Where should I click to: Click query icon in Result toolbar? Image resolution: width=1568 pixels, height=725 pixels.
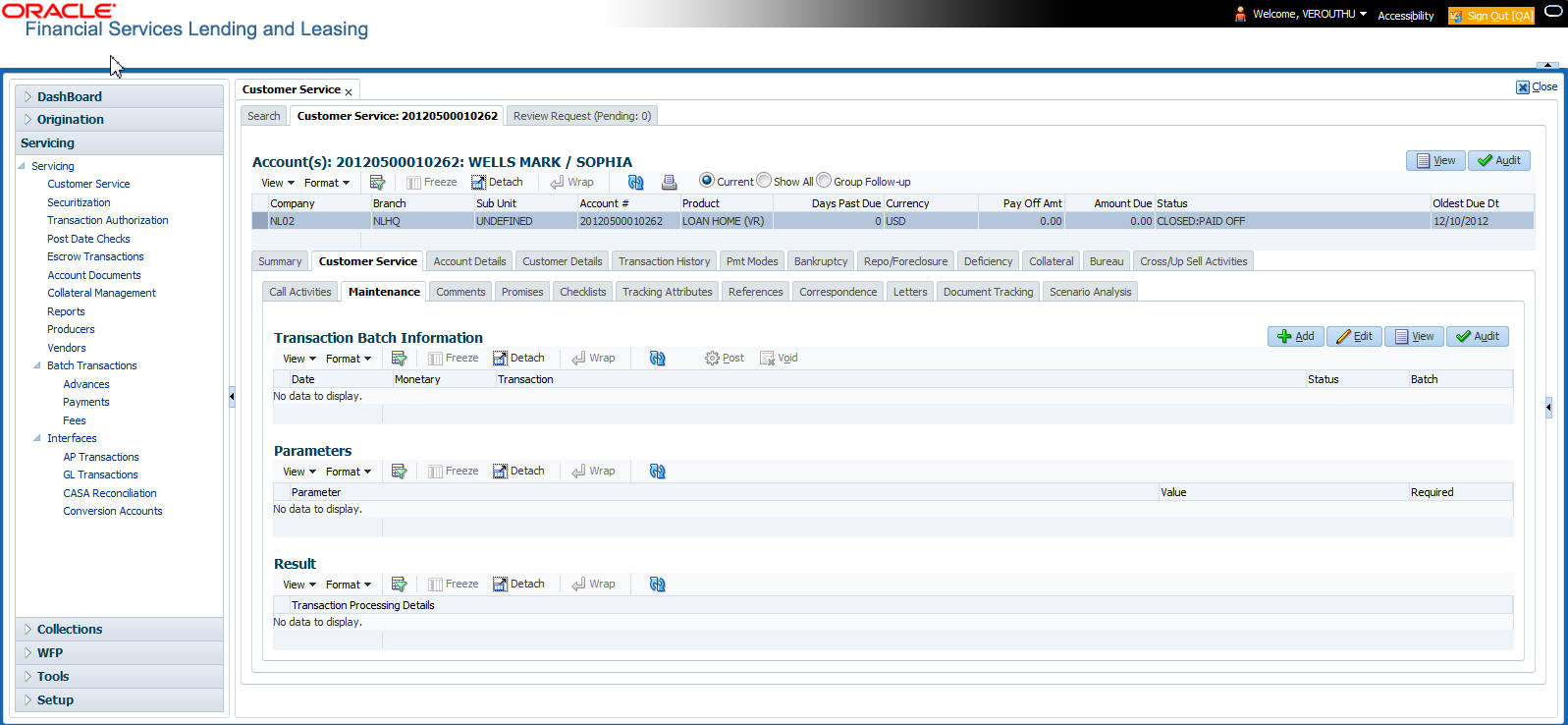pos(399,585)
